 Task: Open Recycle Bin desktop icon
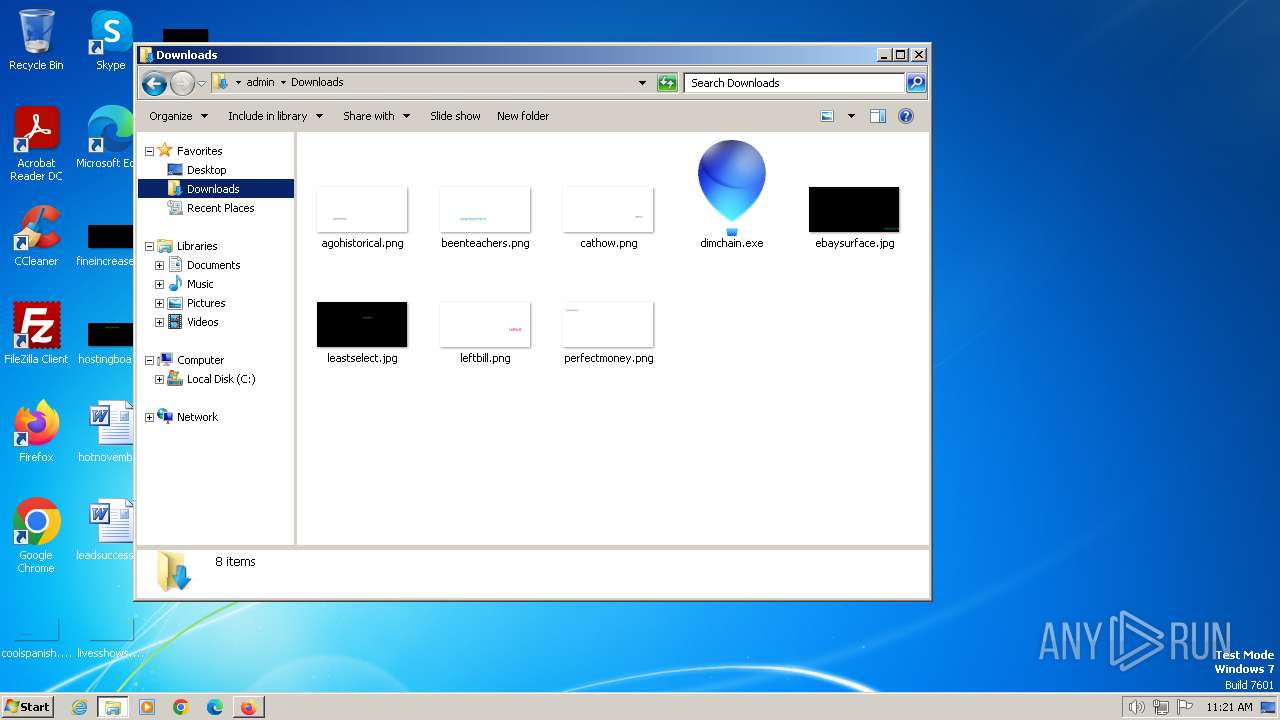coord(36,40)
